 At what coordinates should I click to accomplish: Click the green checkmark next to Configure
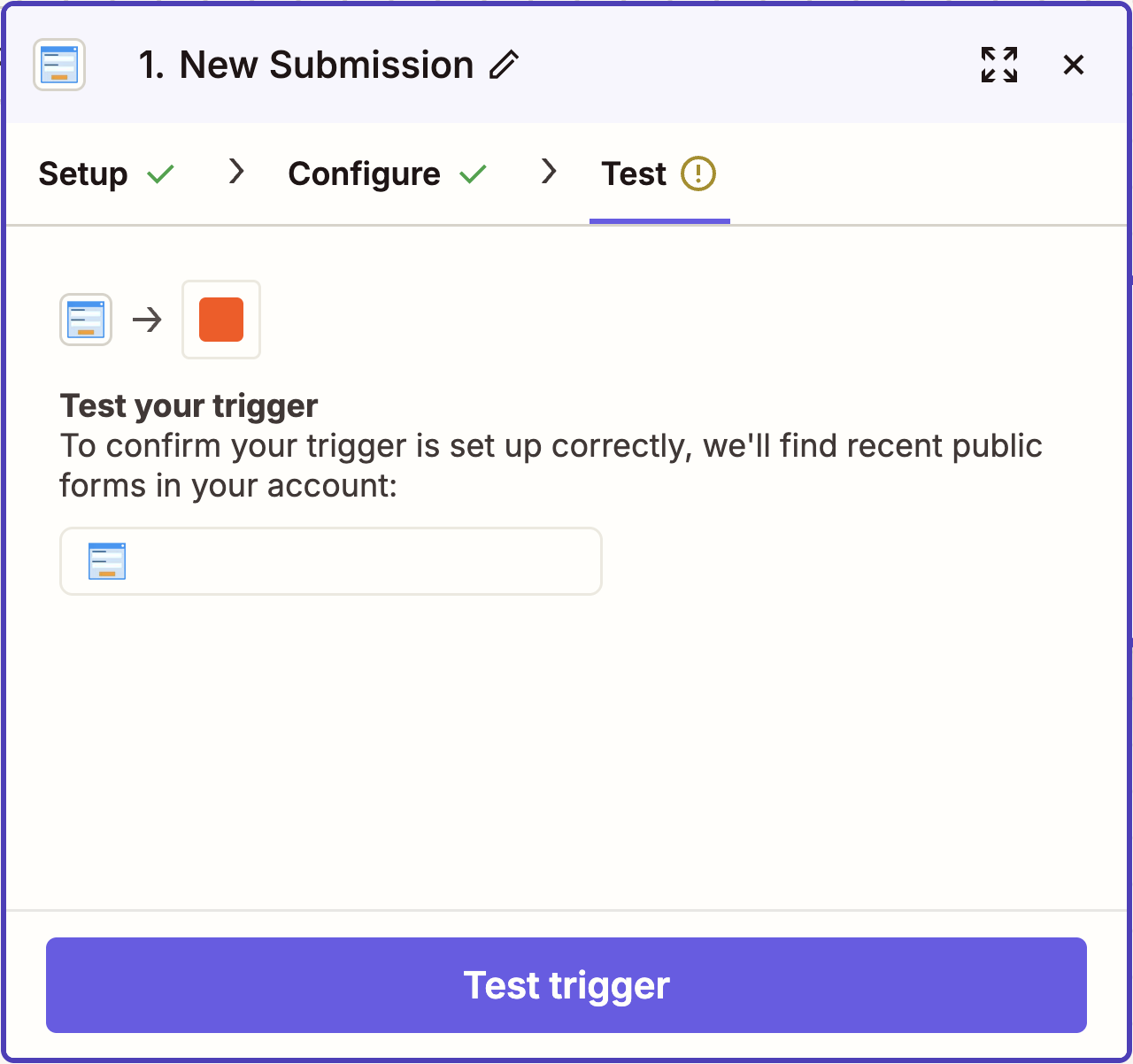pos(474,174)
